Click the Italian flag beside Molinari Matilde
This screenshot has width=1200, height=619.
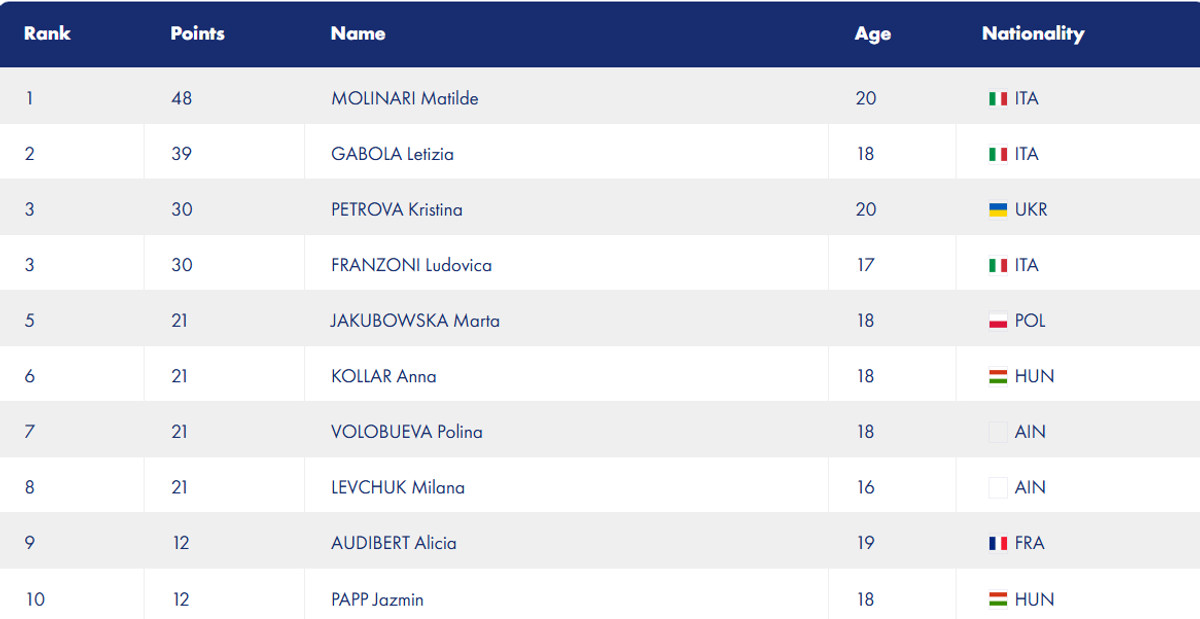coord(997,99)
